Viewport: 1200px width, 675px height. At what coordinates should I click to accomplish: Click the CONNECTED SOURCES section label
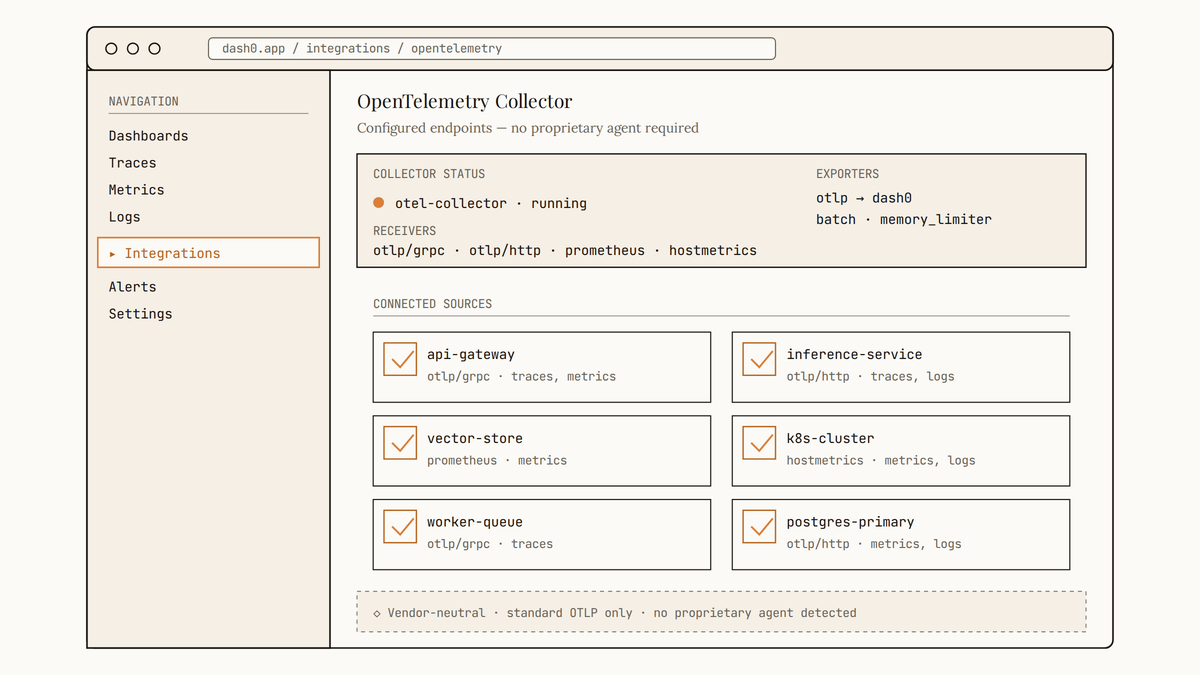click(x=433, y=304)
